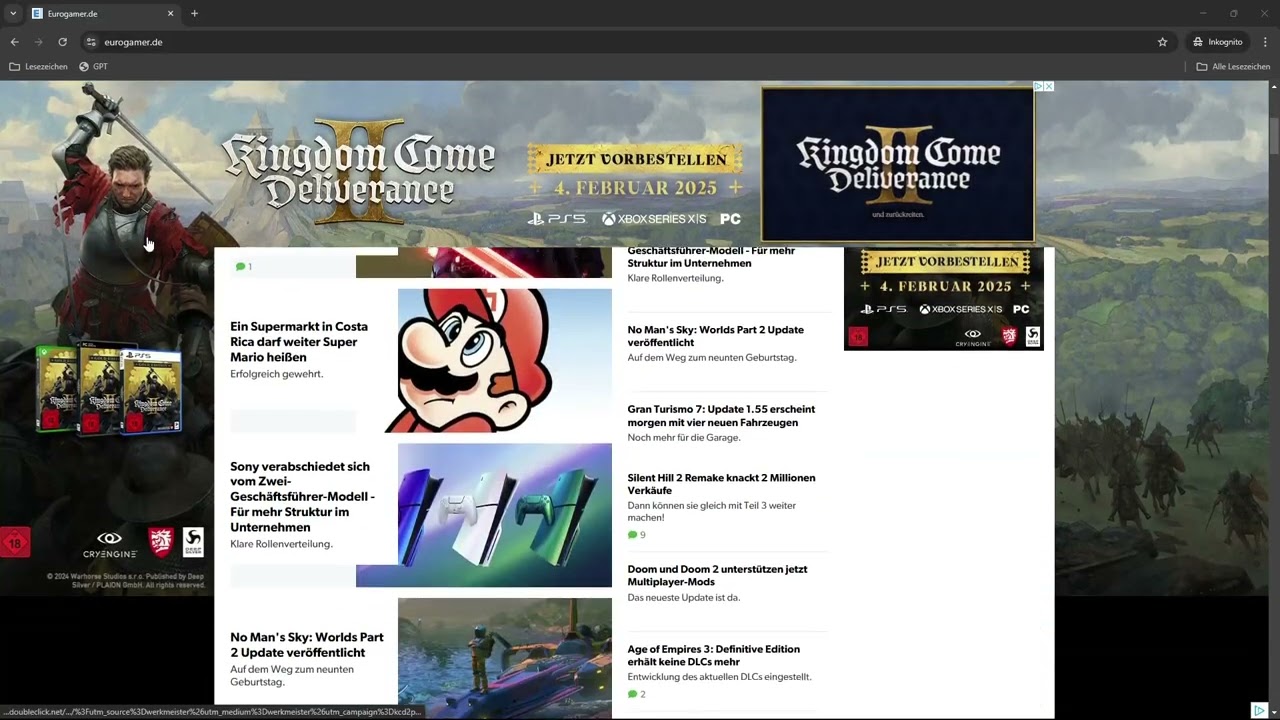
Task: Open the Chrome three-dot menu
Action: tap(1265, 42)
